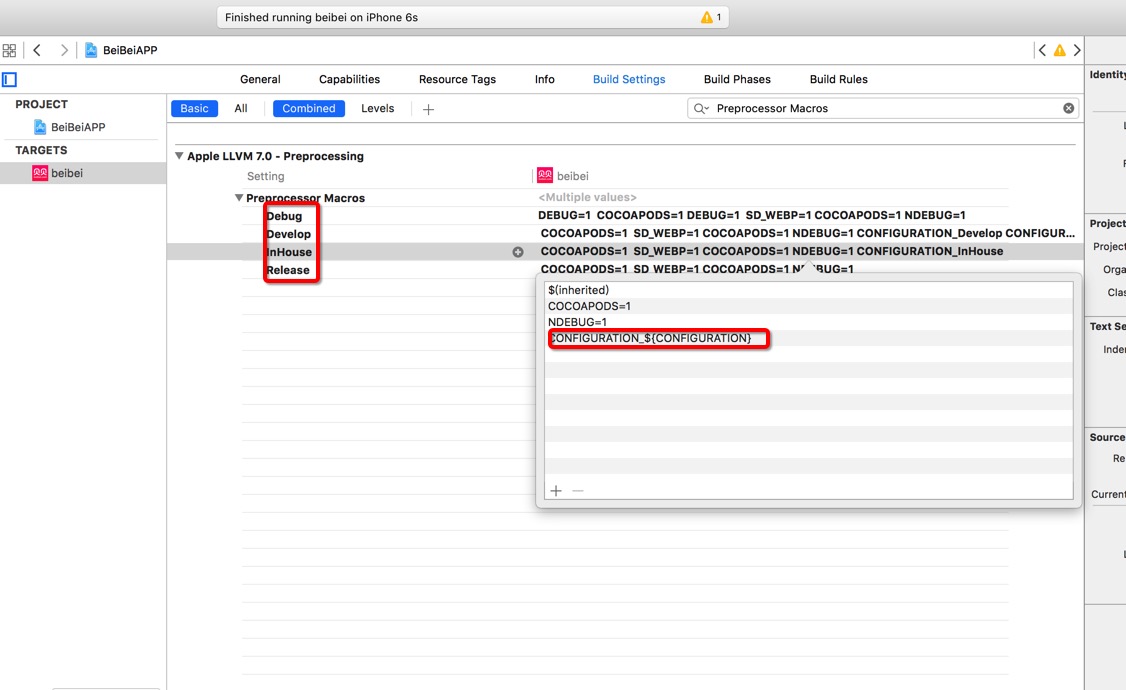Switch to the Capabilities tab
Viewport: 1126px width, 690px height.
[x=349, y=80]
